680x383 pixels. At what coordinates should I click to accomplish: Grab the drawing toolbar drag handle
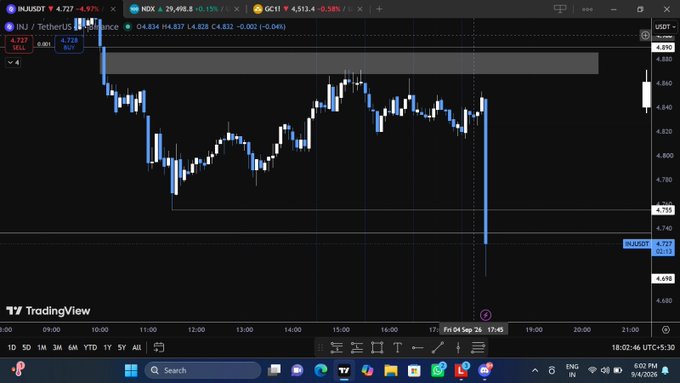tap(320, 347)
